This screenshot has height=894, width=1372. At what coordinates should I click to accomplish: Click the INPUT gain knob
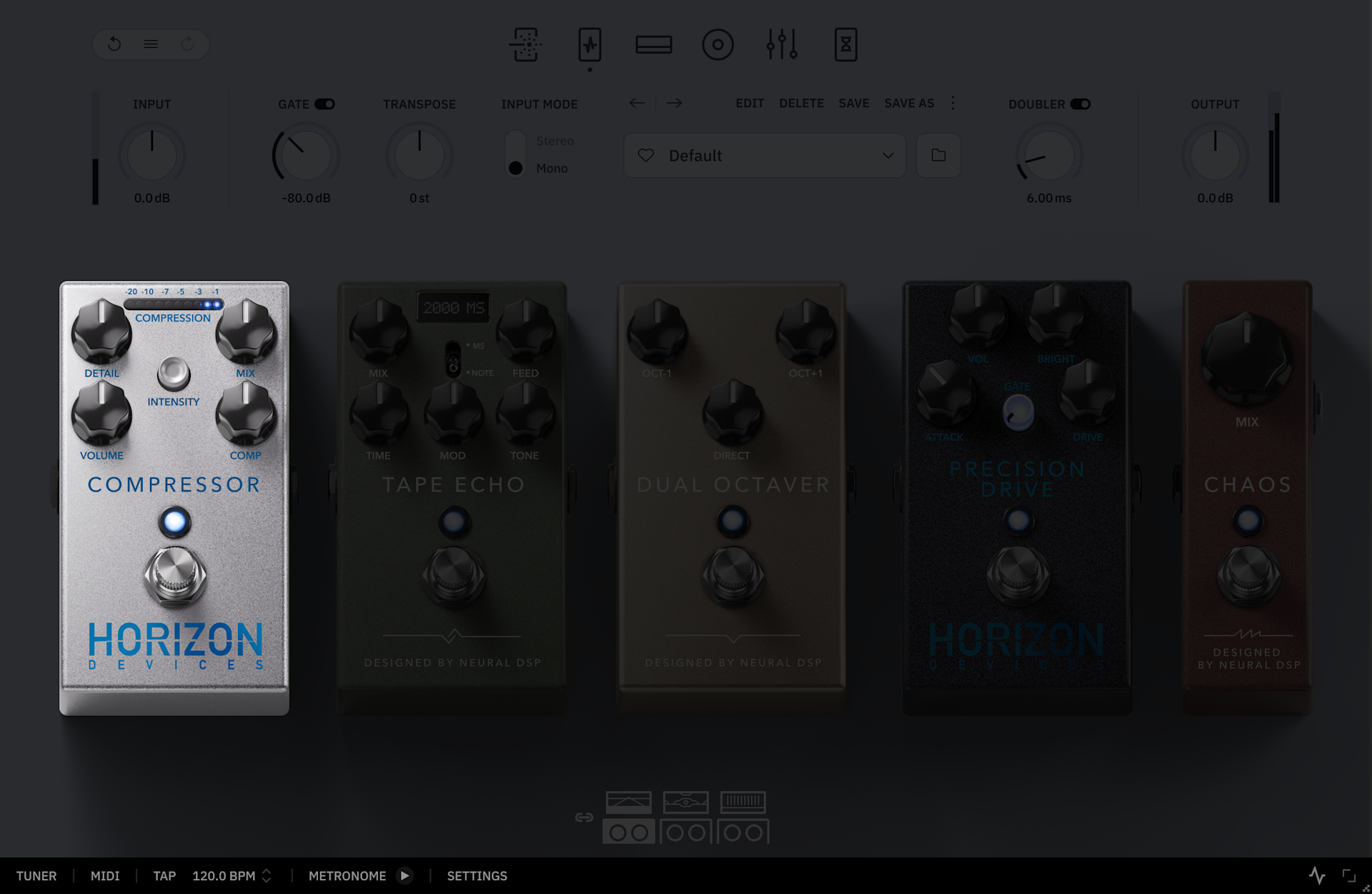coord(152,154)
